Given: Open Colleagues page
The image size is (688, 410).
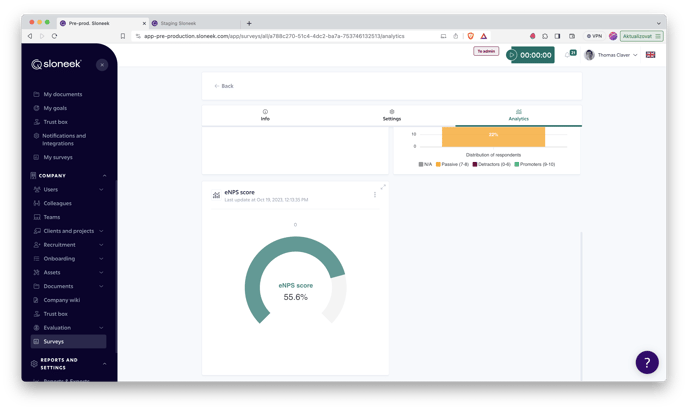Looking at the screenshot, I should [57, 203].
